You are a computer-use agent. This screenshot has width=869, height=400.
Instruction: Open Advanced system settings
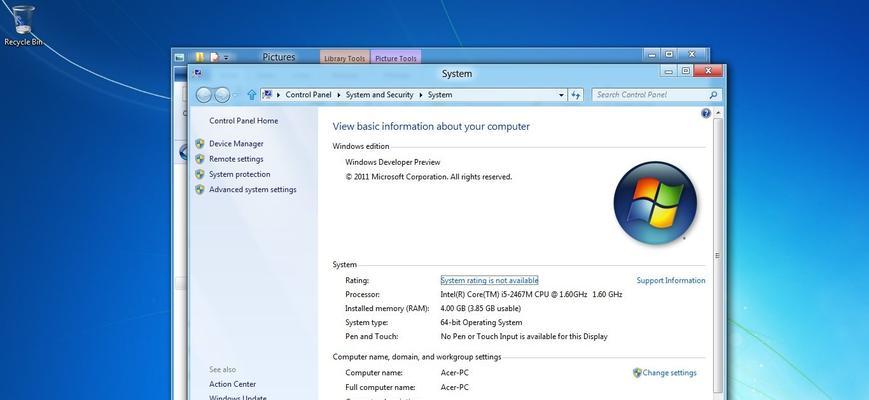[253, 189]
